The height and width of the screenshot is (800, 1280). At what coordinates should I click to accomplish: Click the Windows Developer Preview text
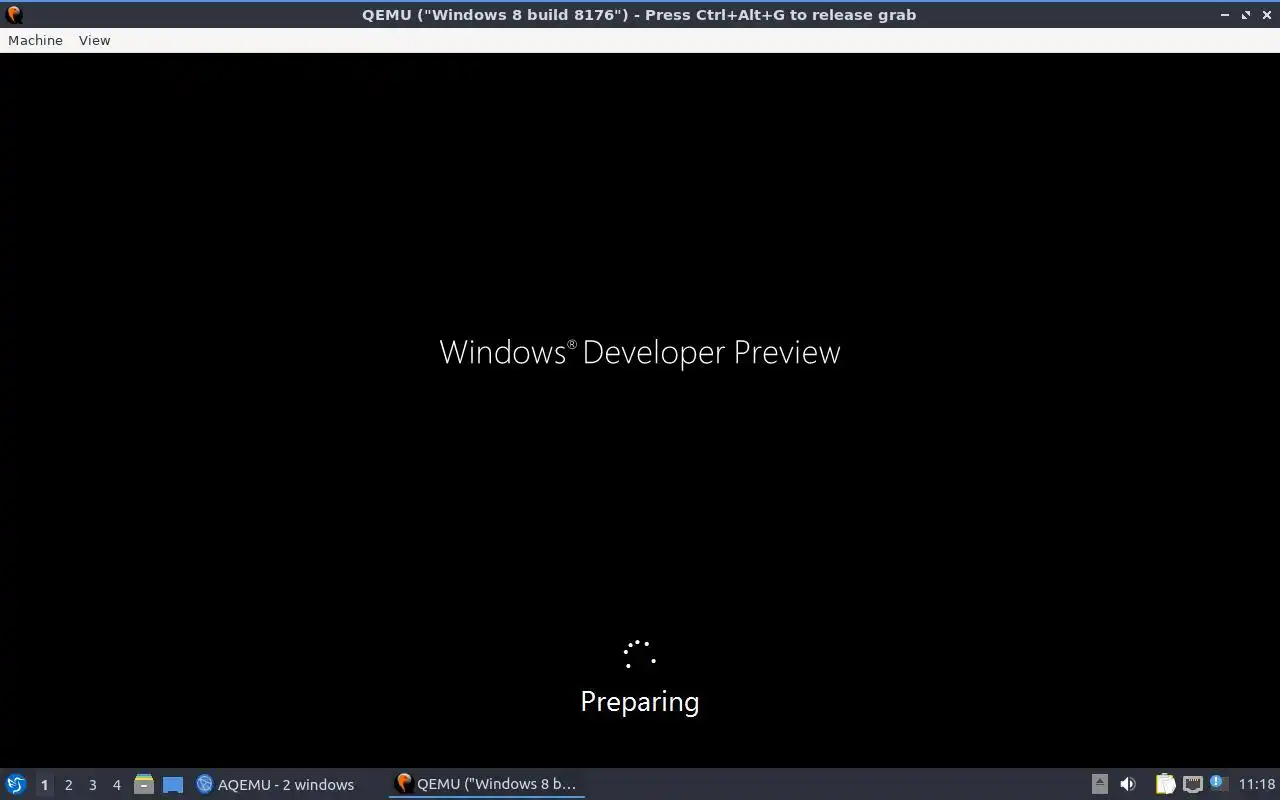[640, 352]
